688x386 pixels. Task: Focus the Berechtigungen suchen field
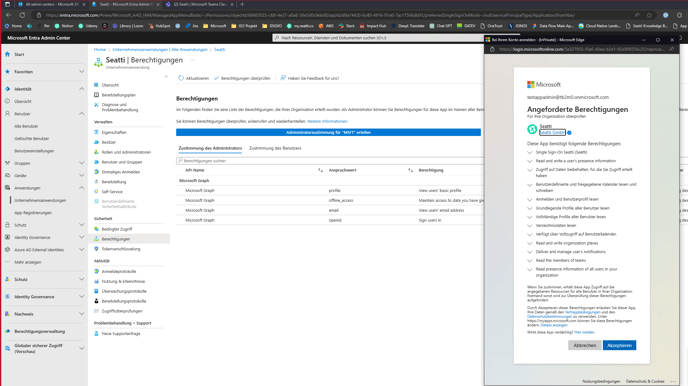pyautogui.click(x=330, y=161)
